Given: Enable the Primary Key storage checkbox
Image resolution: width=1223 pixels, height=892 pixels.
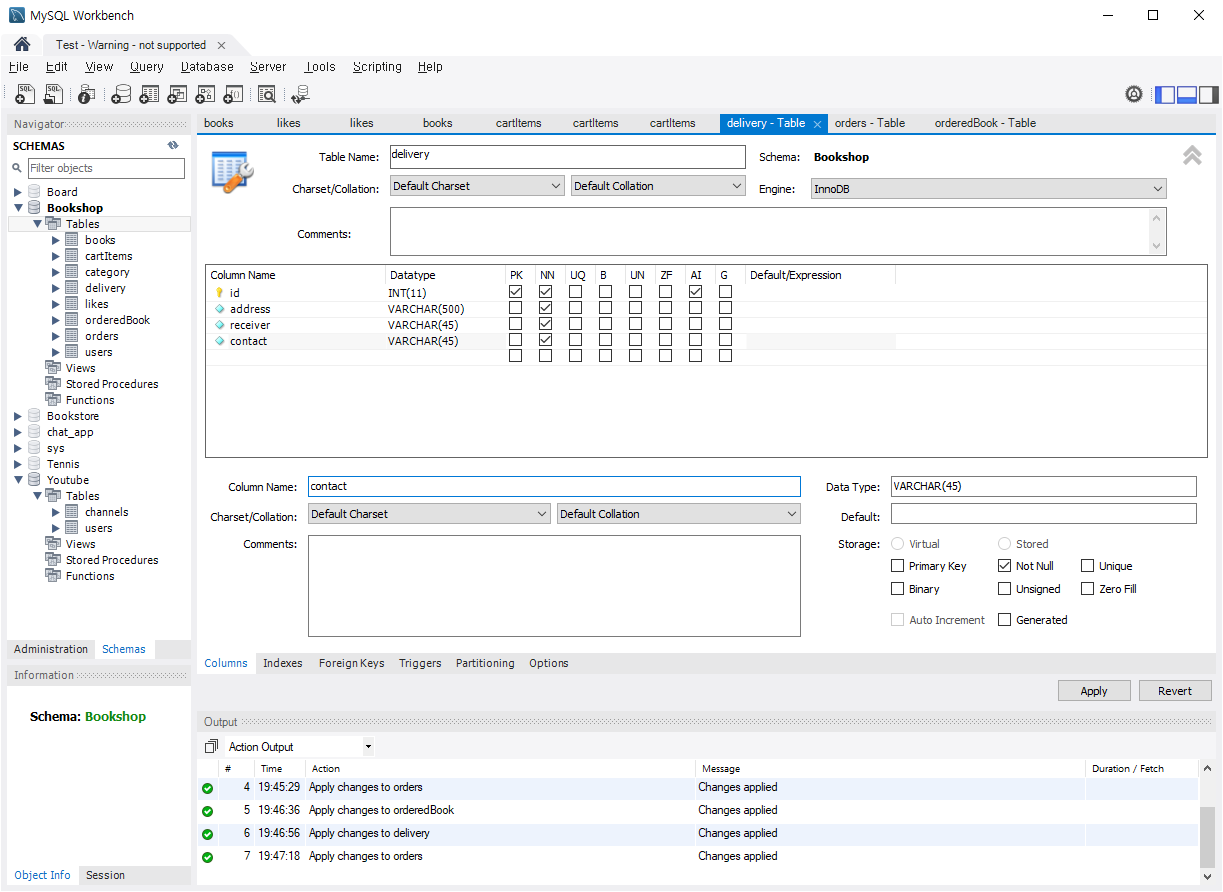Looking at the screenshot, I should (x=897, y=566).
